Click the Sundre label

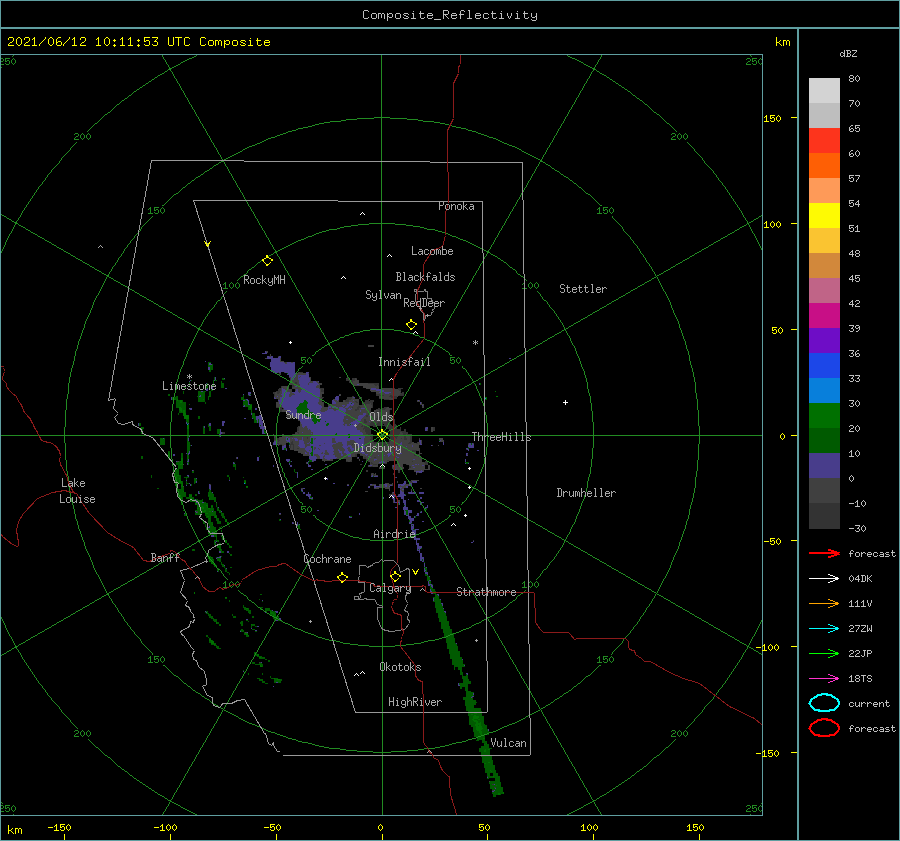(x=303, y=414)
